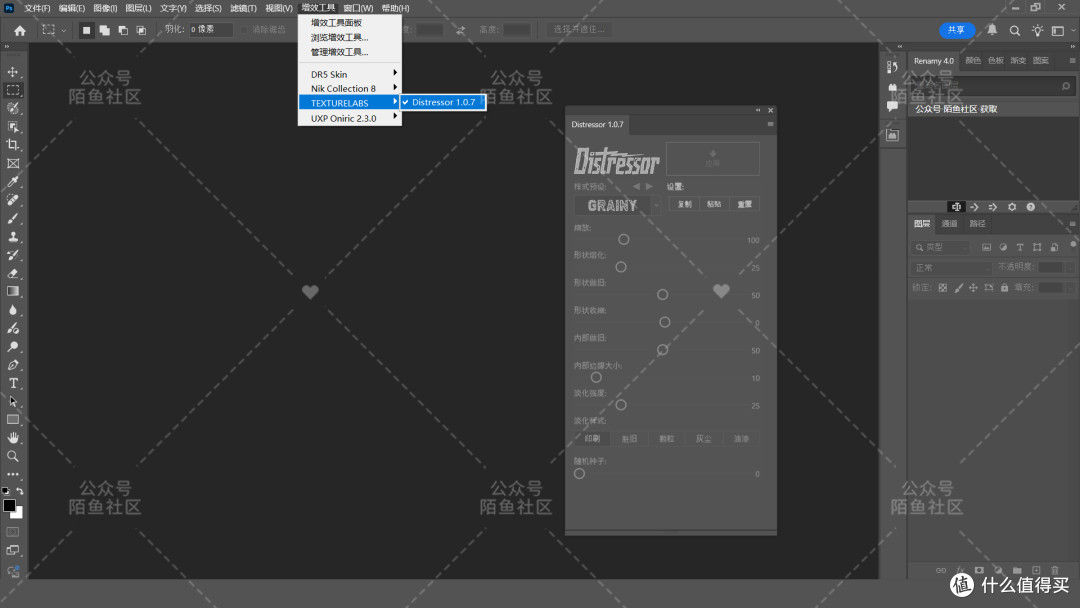Click the feather 0 像素 input field
The height and width of the screenshot is (608, 1080).
click(x=211, y=30)
